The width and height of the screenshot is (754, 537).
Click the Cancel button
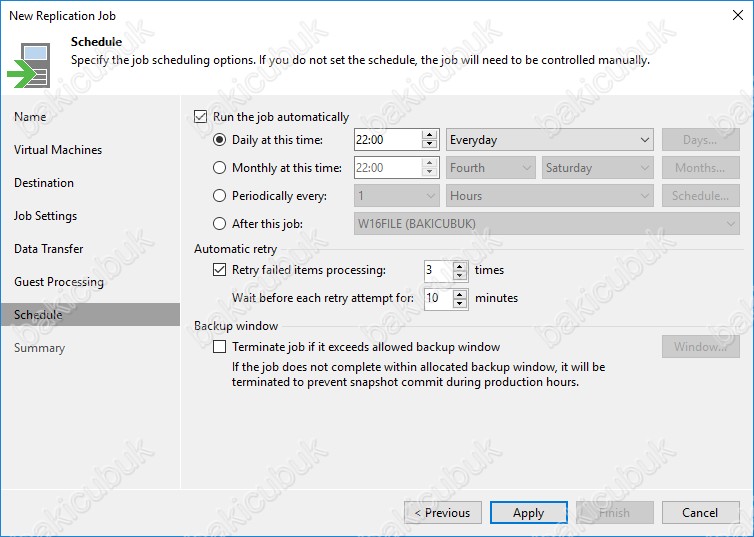pos(701,512)
